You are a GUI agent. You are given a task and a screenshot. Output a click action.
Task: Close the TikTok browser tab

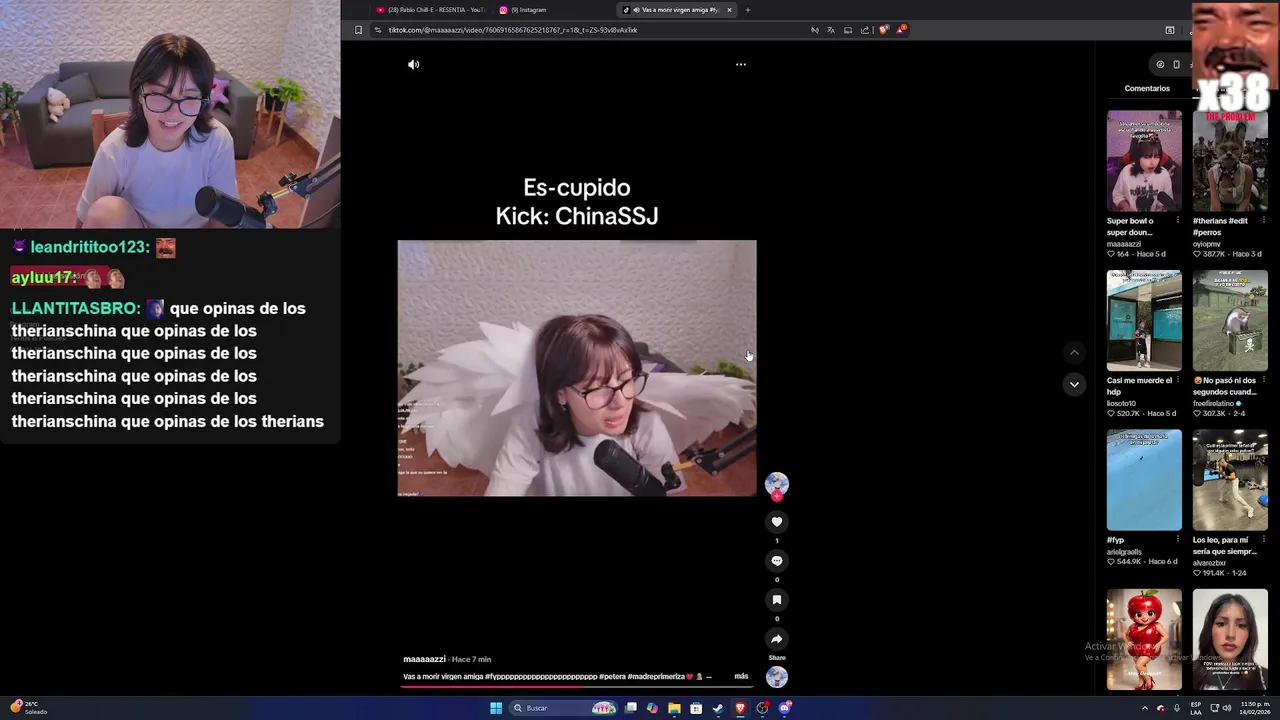[x=729, y=10]
